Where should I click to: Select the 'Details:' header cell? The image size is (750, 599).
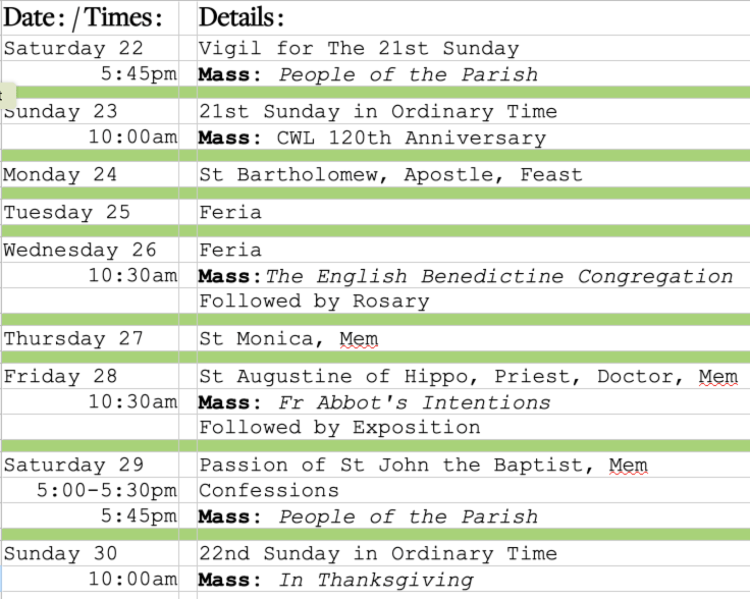474,18
